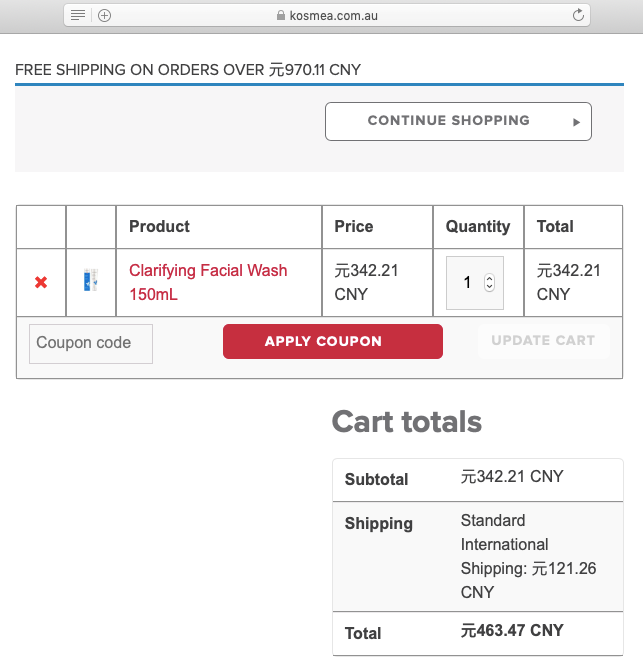643x667 pixels.
Task: Click the kosmea.com.au URL text
Action: [333, 16]
